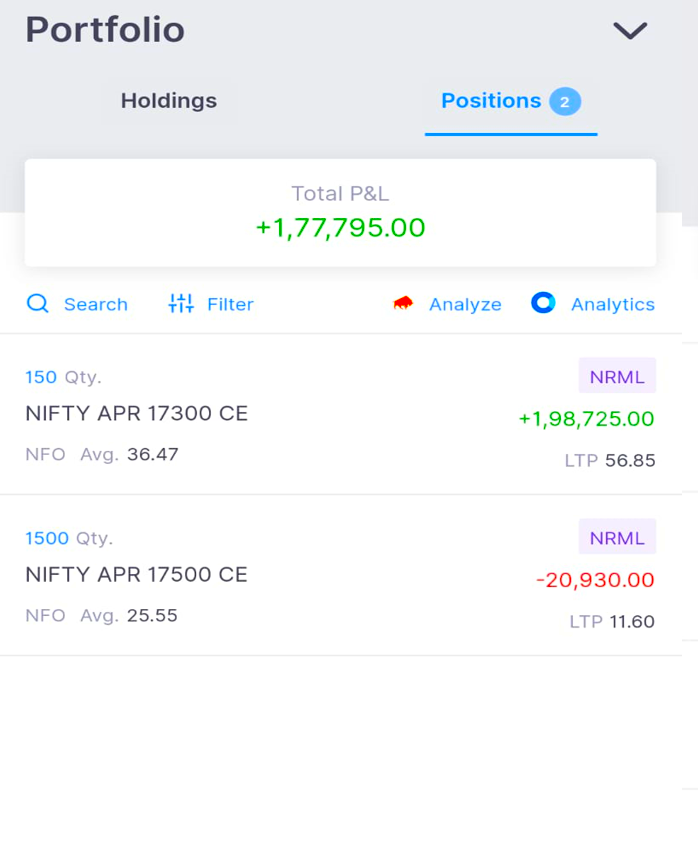Screen dimensions: 698x841
Task: Click the positions count badge
Action: 565,102
